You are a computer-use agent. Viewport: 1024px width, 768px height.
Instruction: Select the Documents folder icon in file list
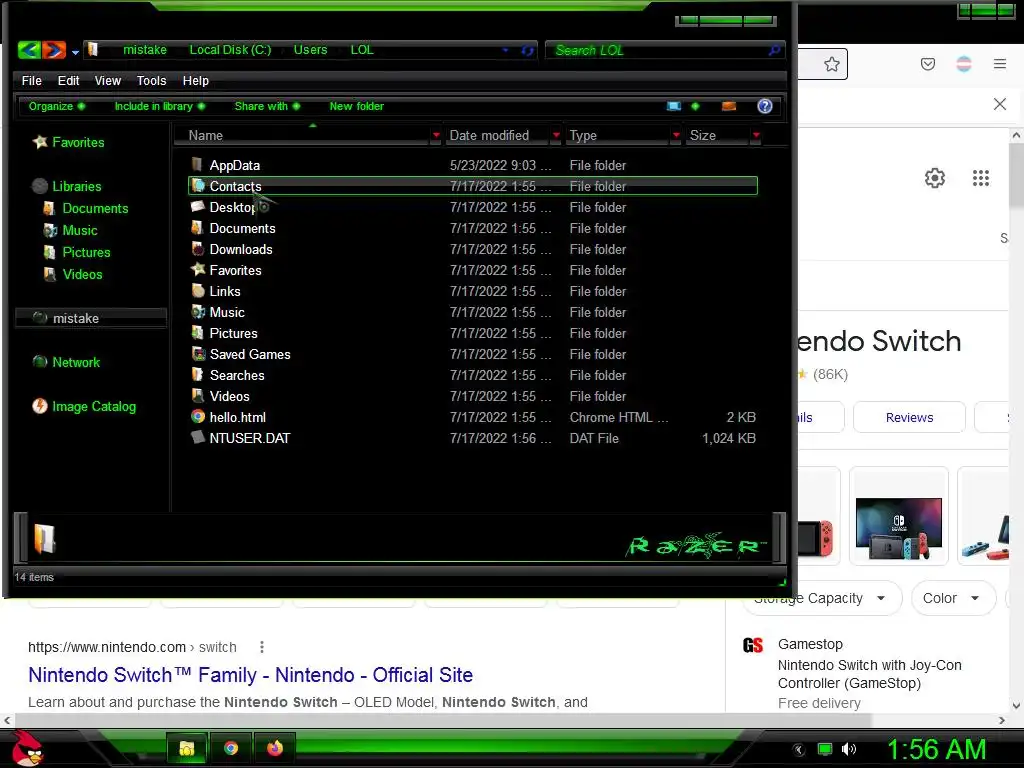click(x=197, y=227)
